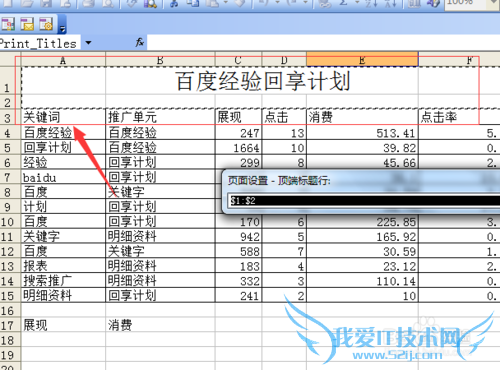Select column D header

coord(284,60)
